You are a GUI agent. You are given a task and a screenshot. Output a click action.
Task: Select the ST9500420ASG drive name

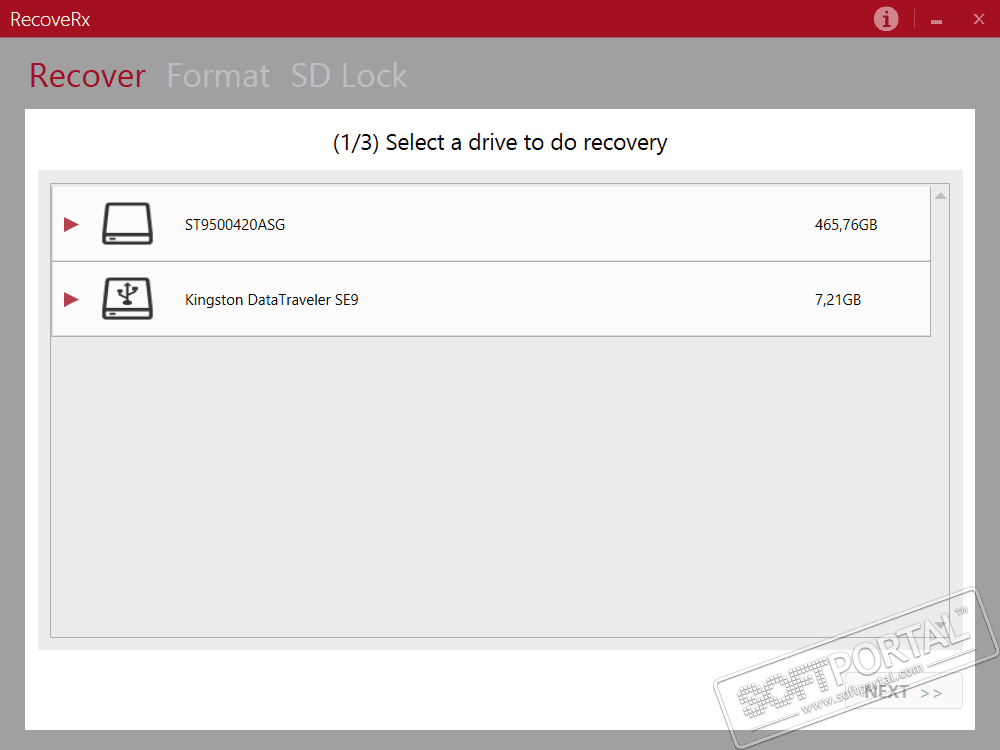point(235,224)
